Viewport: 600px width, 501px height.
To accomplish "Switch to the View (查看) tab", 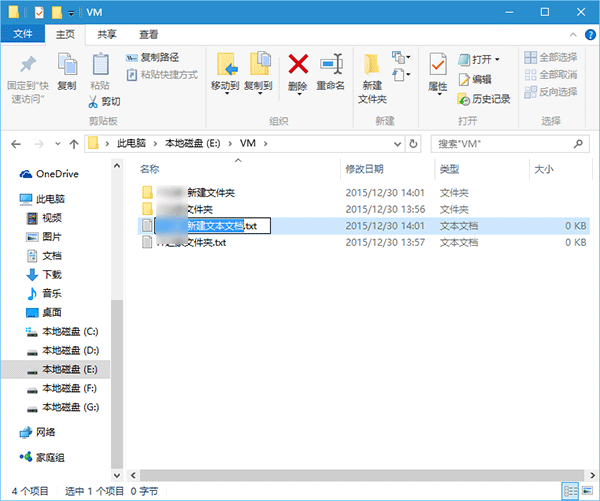I will click(149, 34).
